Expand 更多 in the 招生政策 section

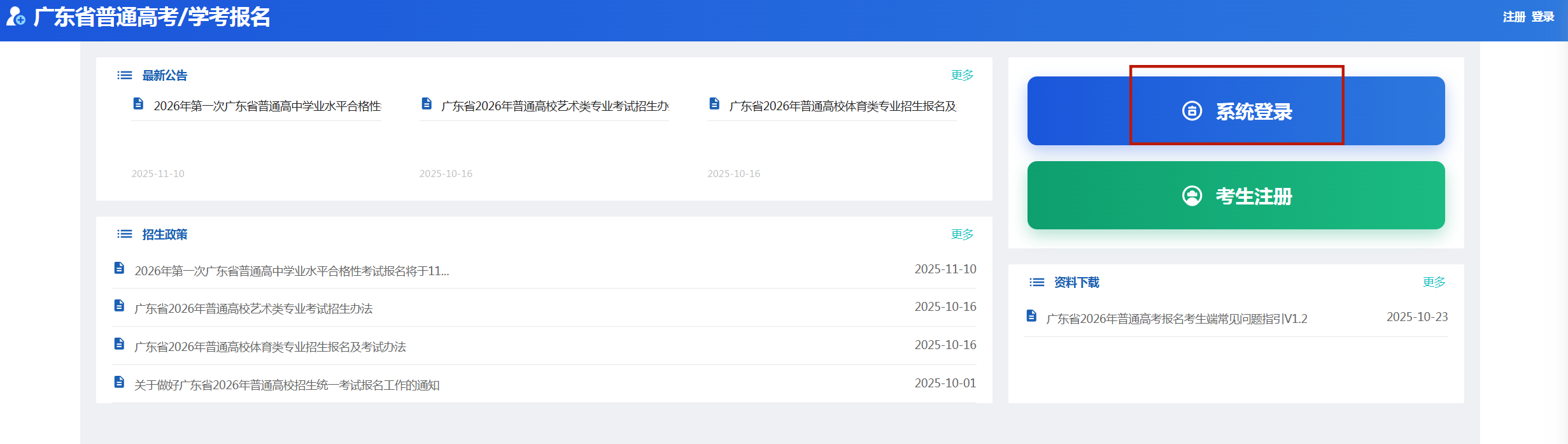pos(962,234)
